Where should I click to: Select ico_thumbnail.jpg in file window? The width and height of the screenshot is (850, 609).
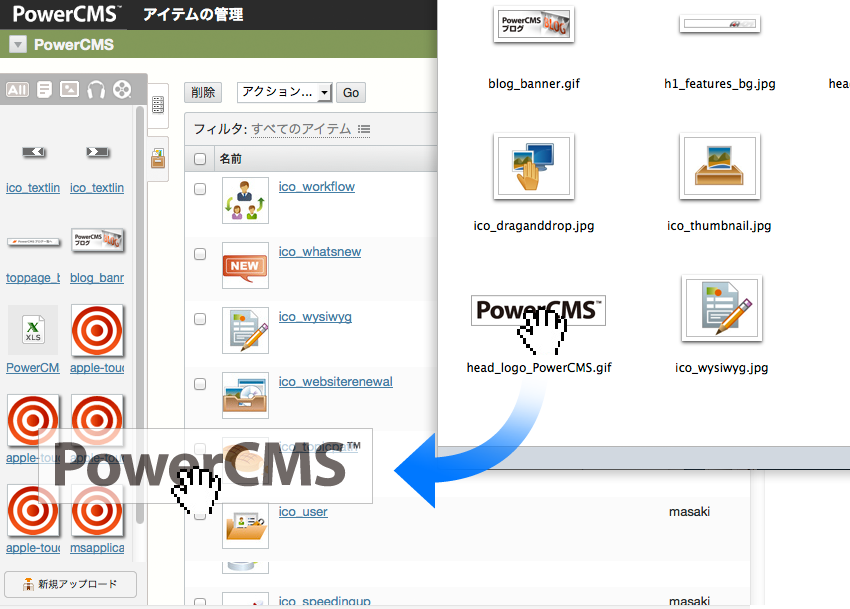(720, 166)
